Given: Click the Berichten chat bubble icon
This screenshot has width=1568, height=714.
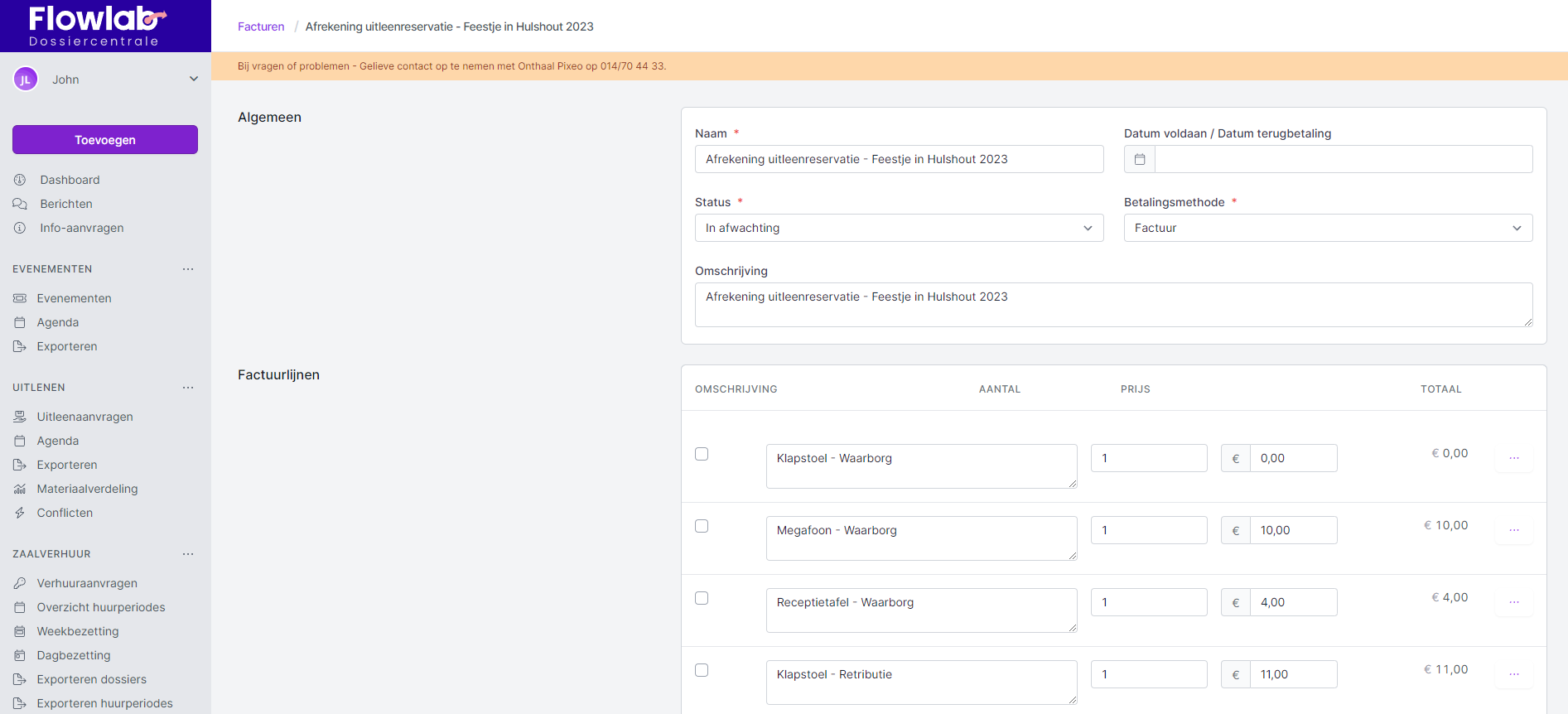Looking at the screenshot, I should (x=20, y=204).
